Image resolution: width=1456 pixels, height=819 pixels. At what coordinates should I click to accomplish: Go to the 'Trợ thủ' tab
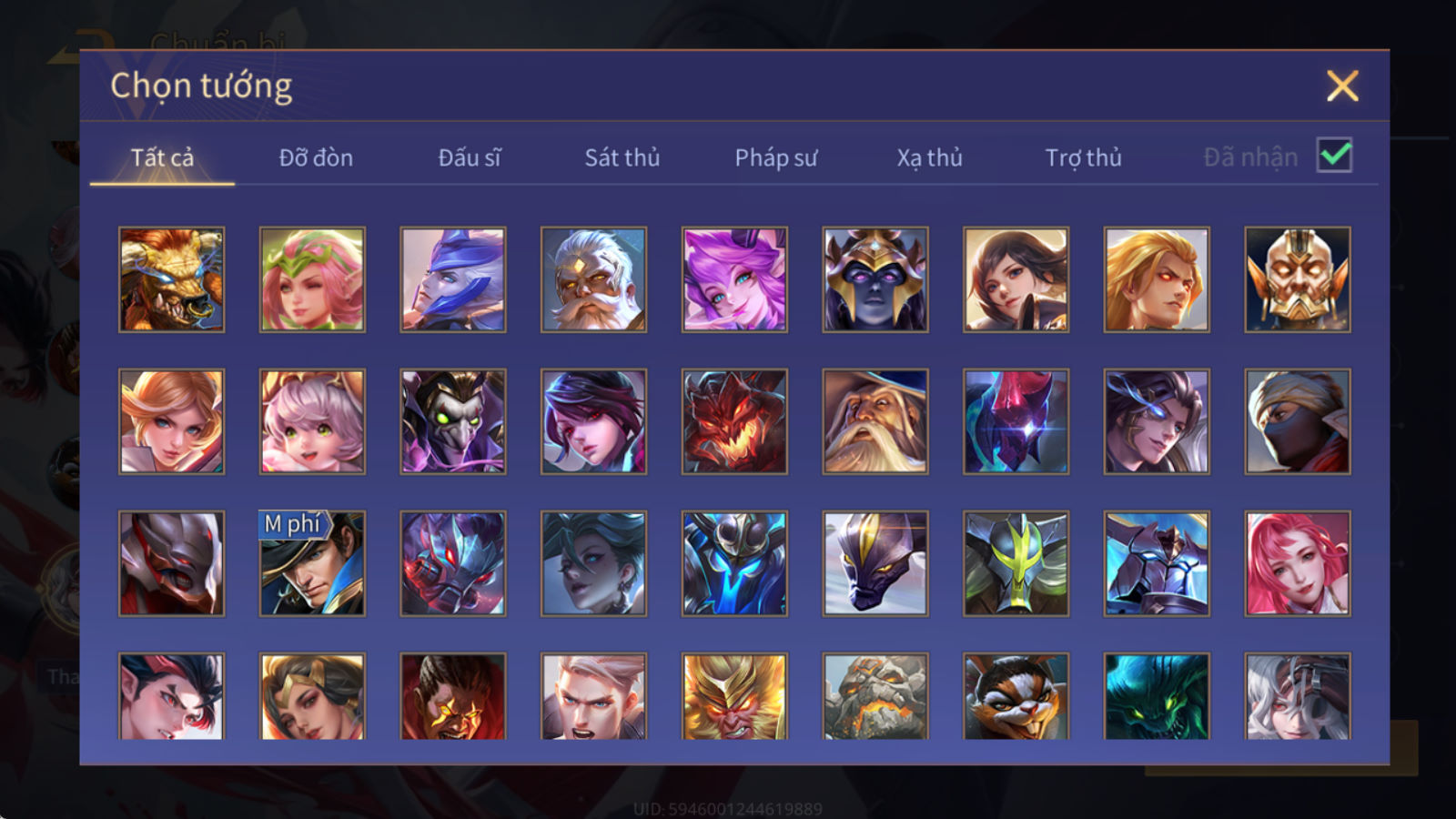click(1083, 157)
